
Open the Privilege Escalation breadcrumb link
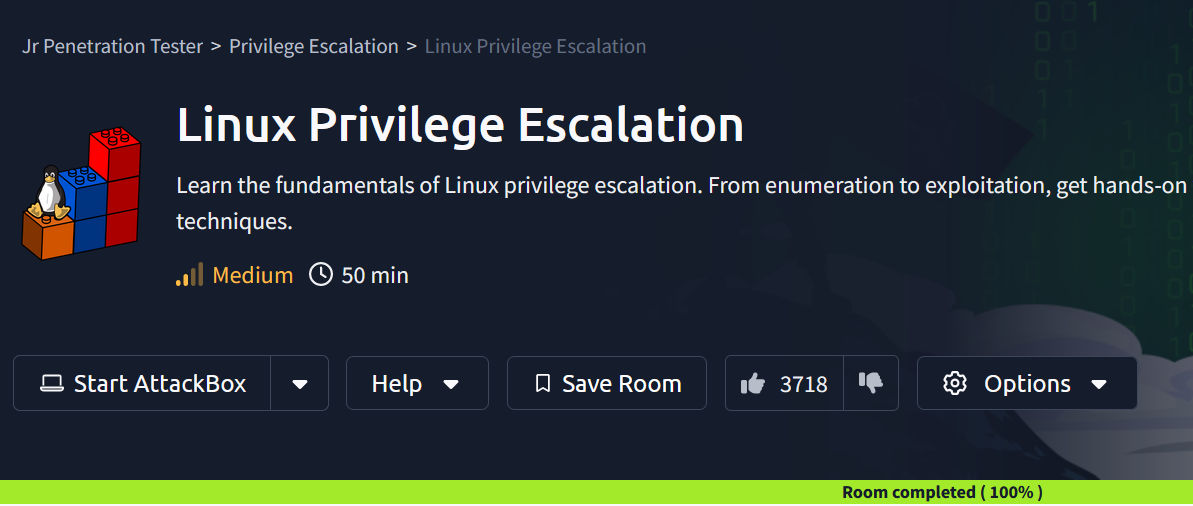(x=313, y=46)
